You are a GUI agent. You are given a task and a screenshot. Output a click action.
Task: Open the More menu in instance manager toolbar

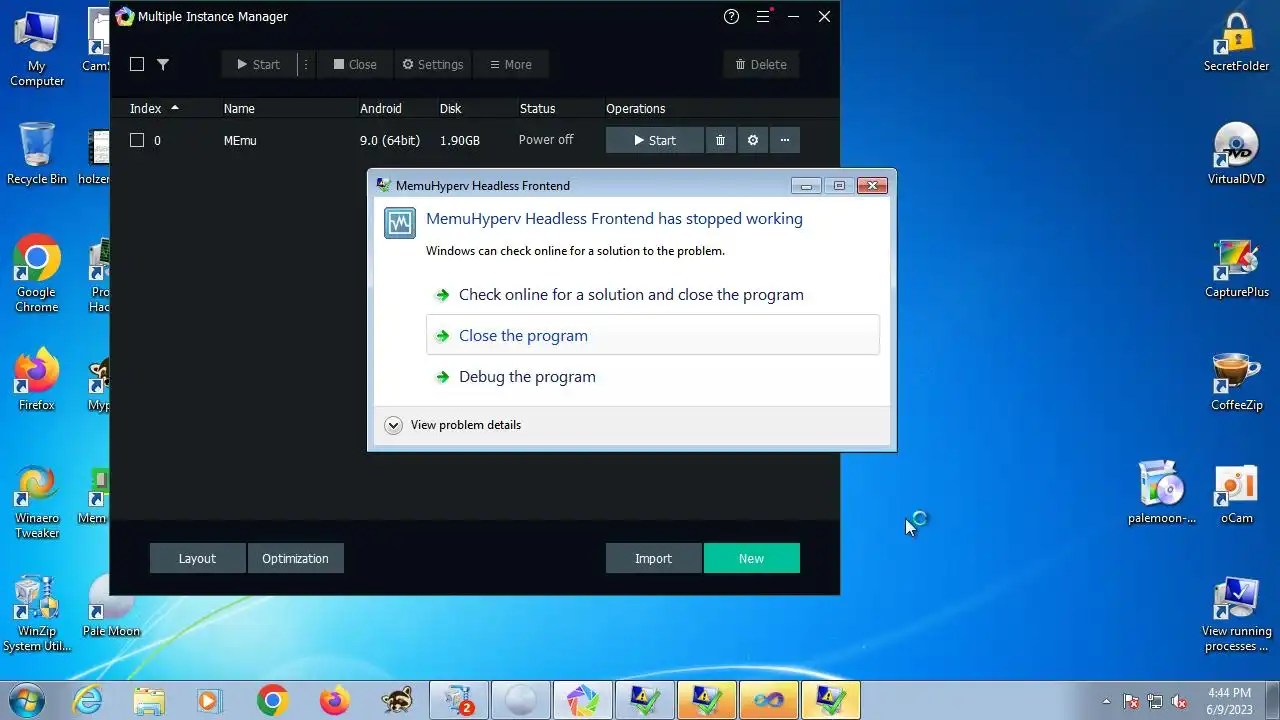(510, 64)
